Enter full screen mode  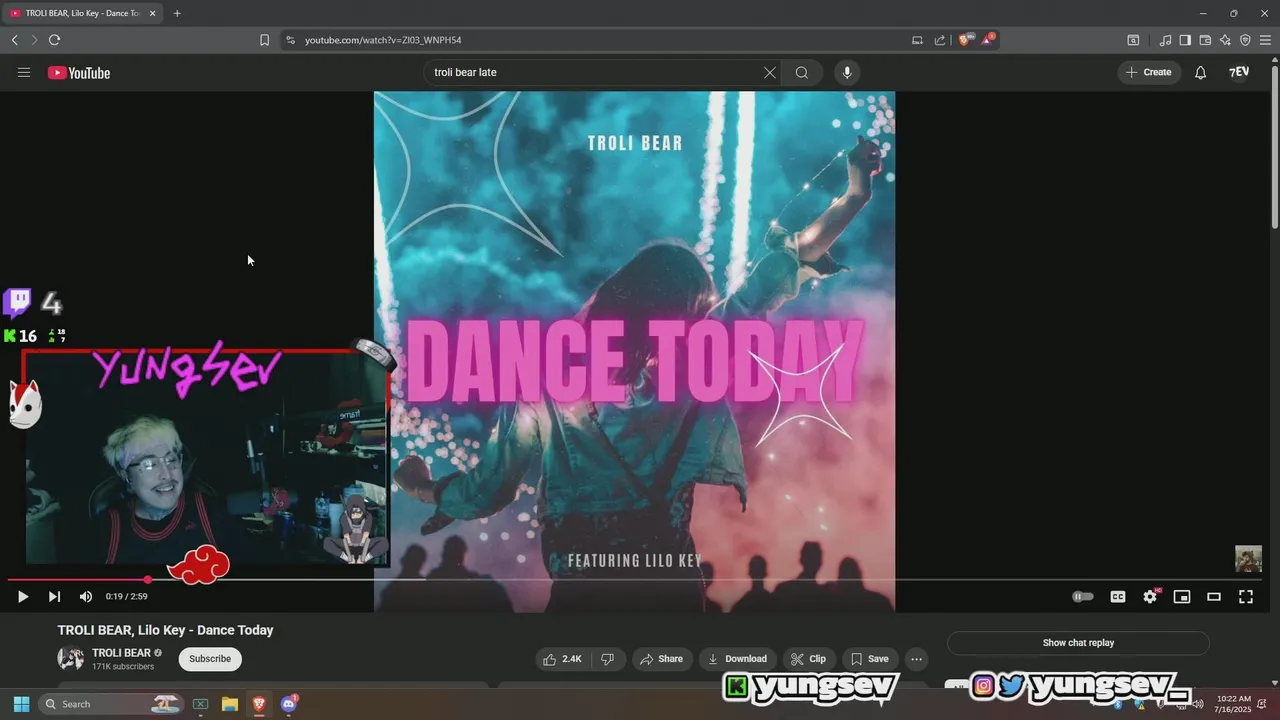pos(1246,597)
